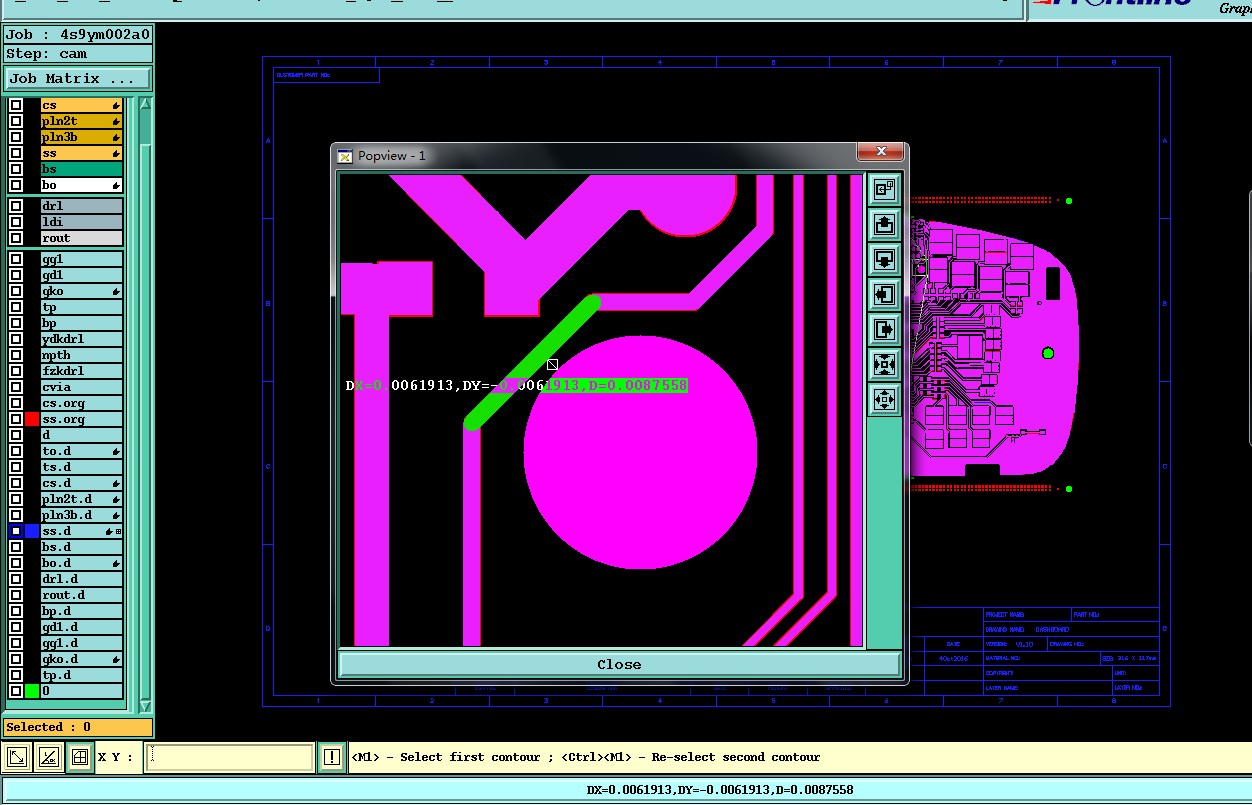Toggle the checkbox for layer bs
This screenshot has height=805, width=1252.
click(16, 169)
